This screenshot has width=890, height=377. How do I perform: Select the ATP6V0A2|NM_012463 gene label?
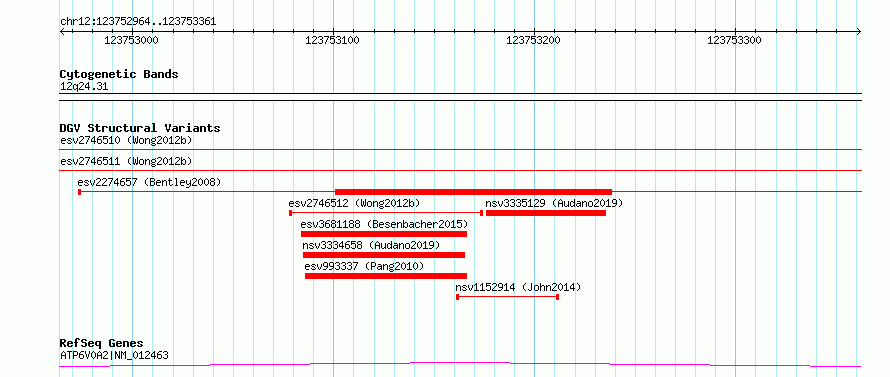[114, 356]
